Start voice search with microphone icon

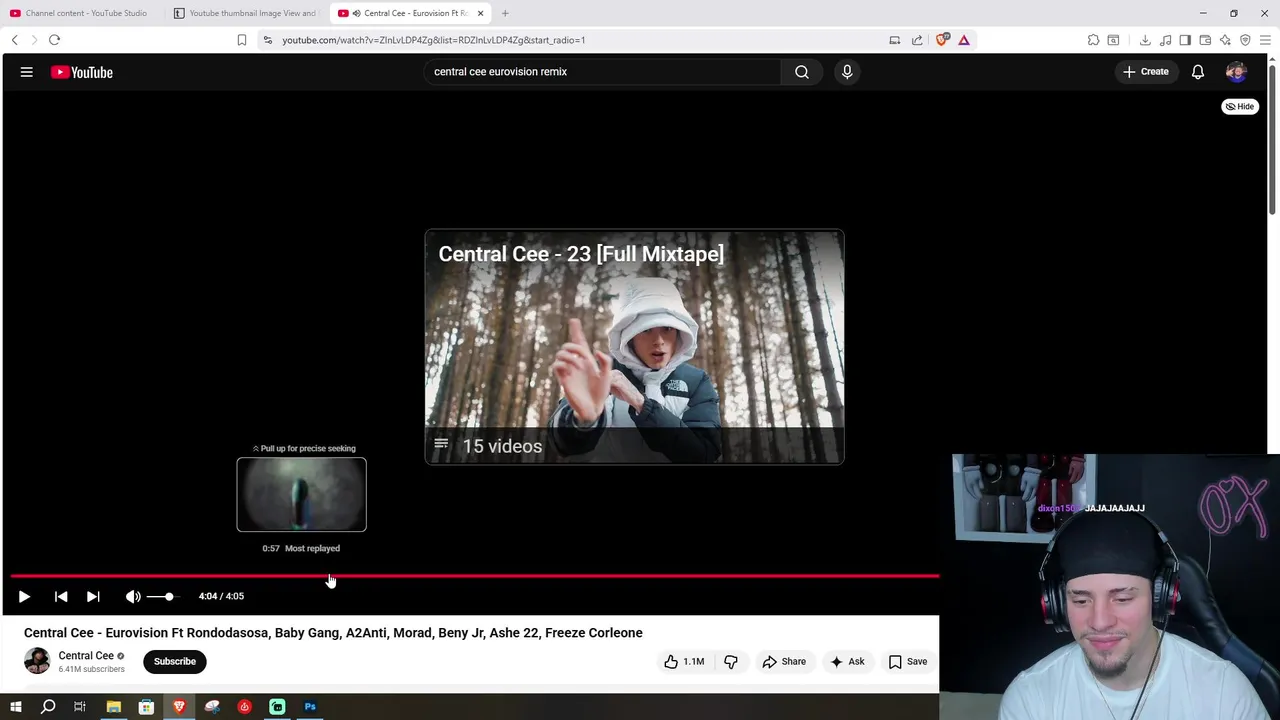point(847,72)
